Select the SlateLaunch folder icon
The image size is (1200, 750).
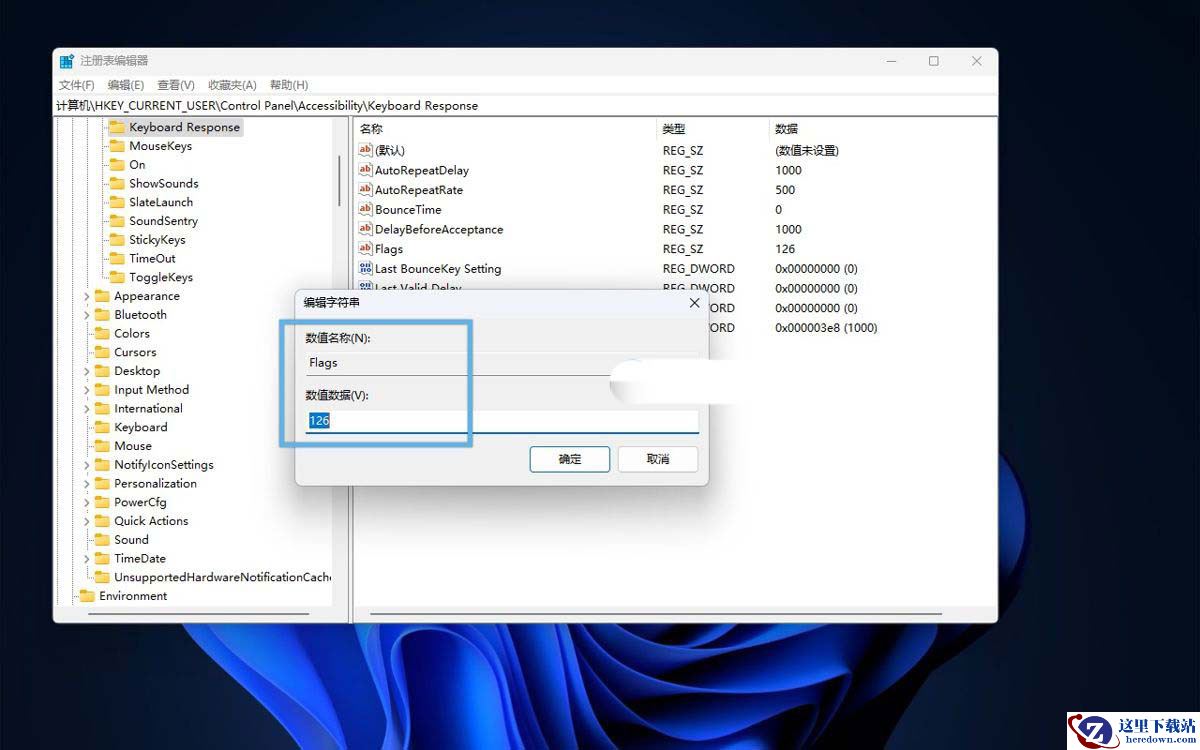coord(117,202)
